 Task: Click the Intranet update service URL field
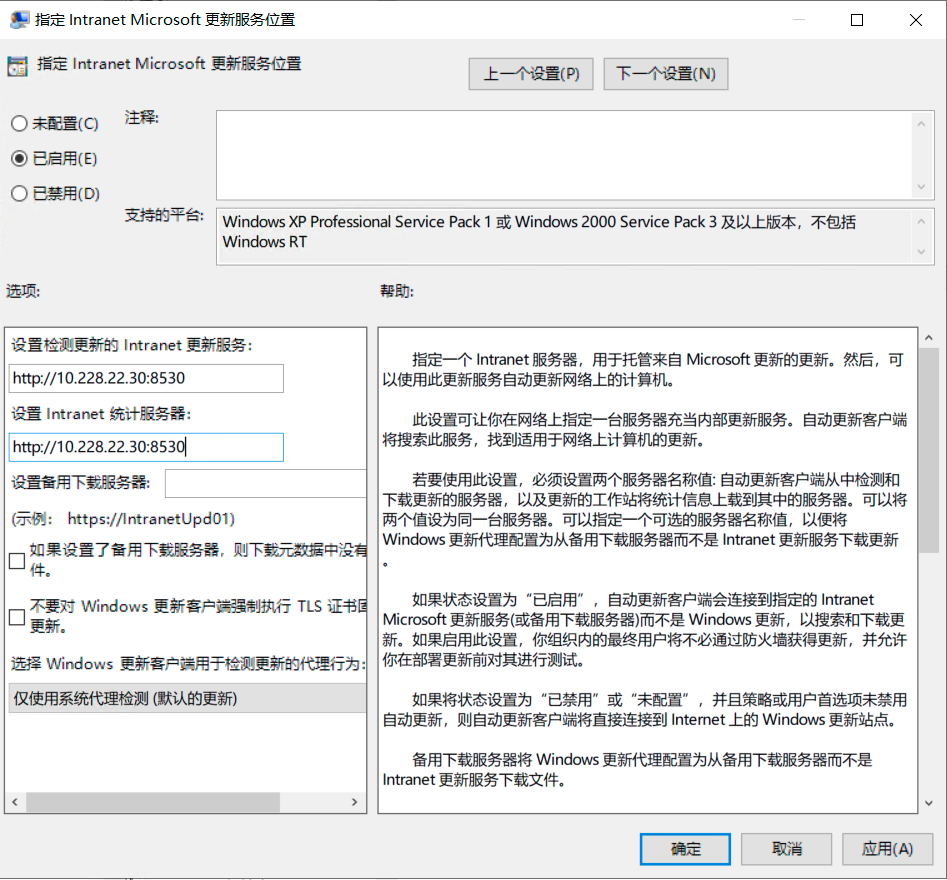146,379
